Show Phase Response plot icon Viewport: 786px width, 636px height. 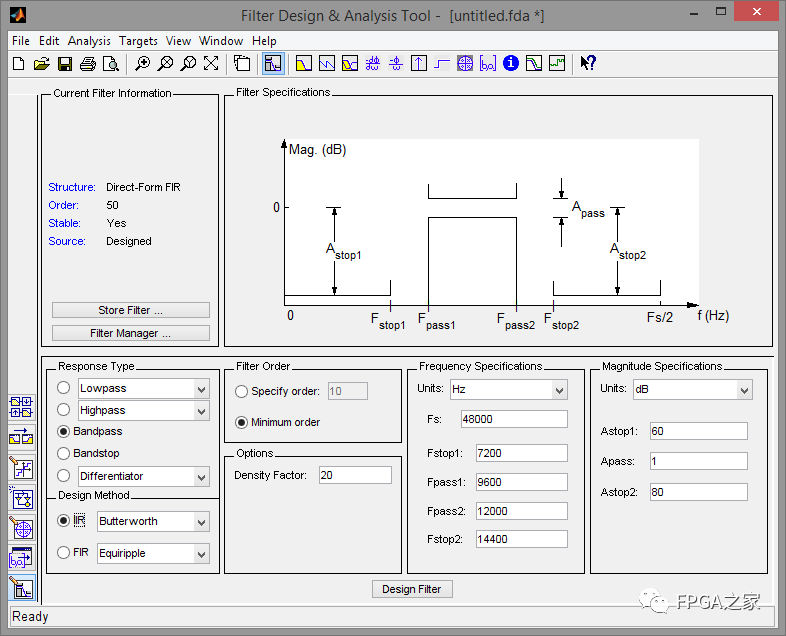(x=327, y=64)
